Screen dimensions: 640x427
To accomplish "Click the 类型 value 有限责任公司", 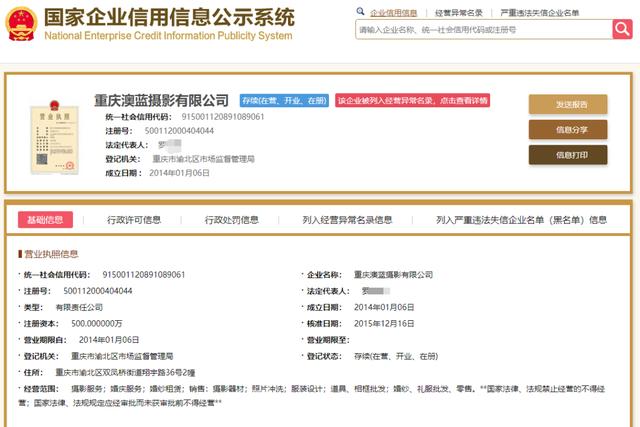I will point(79,307).
